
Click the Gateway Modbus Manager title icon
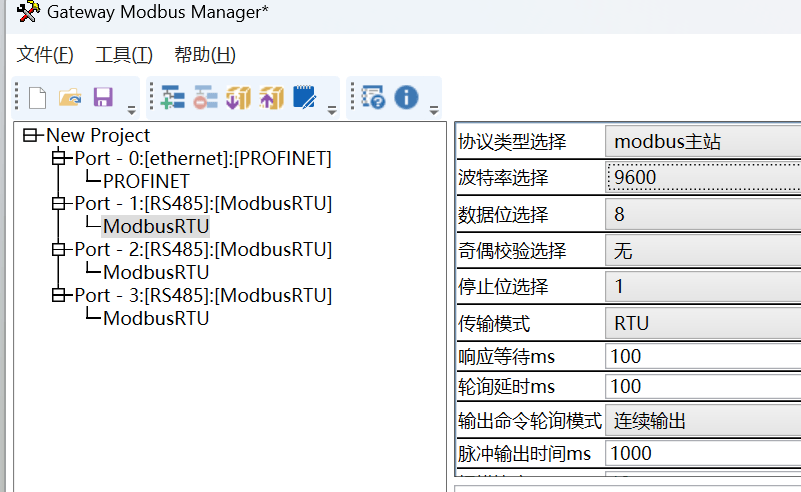point(28,11)
